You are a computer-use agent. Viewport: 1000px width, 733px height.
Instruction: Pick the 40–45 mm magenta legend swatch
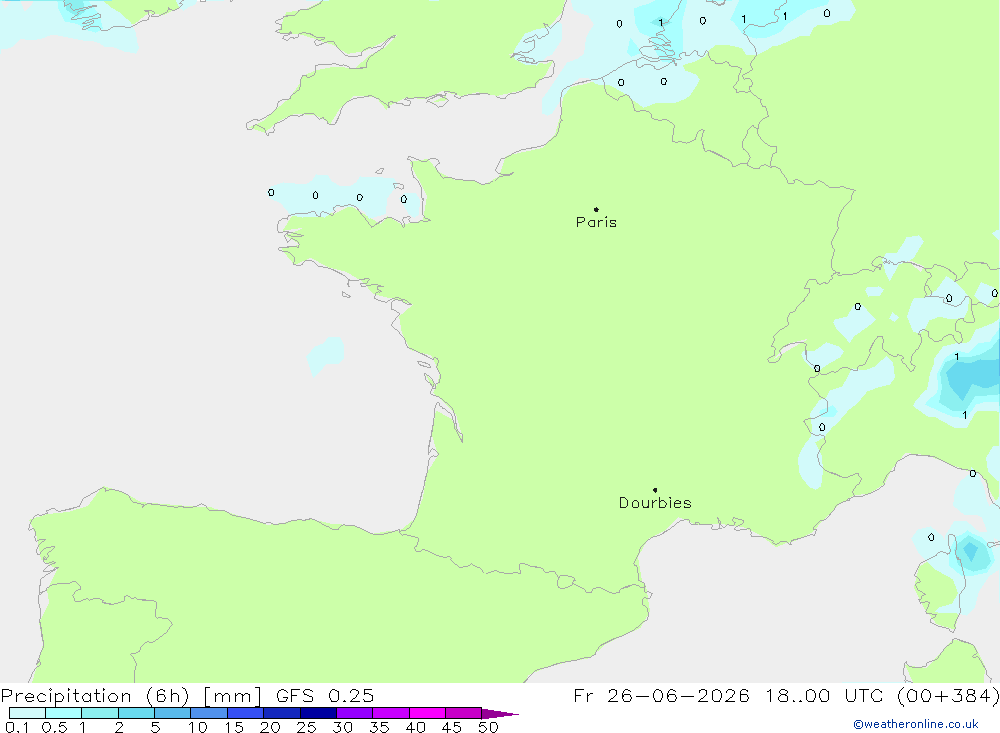point(427,713)
